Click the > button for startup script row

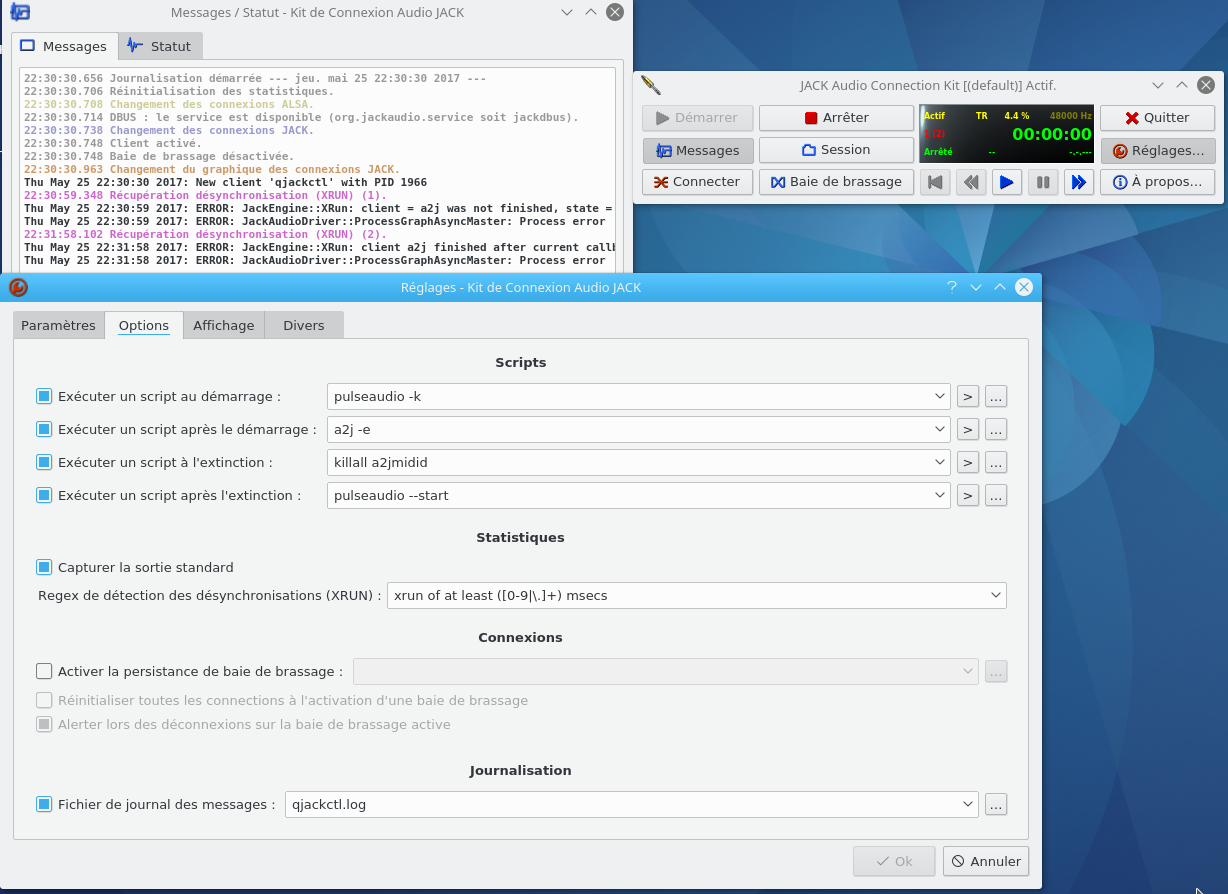coord(967,397)
